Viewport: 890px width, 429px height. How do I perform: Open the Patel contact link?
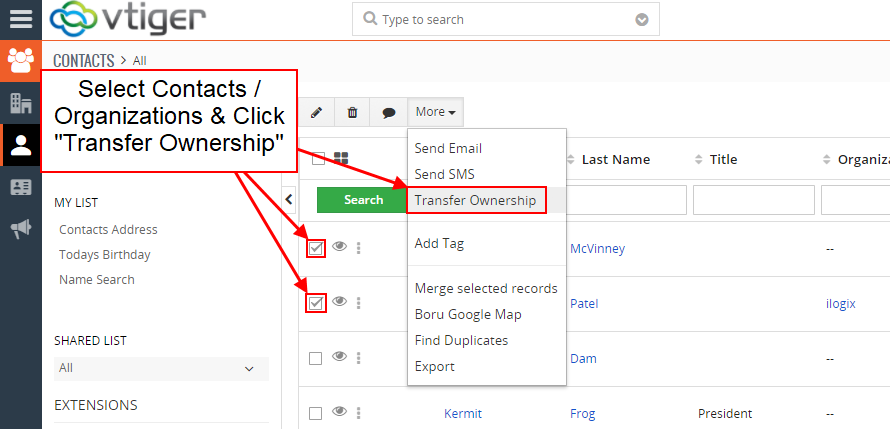pos(584,304)
